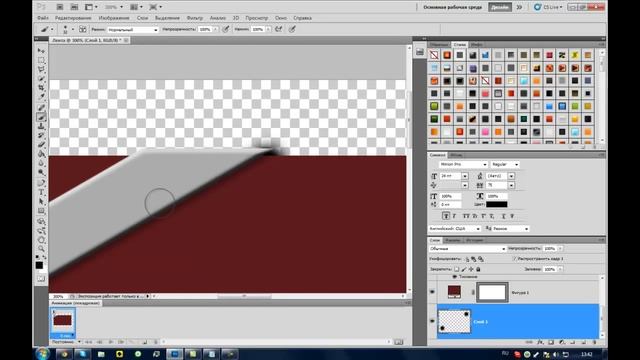Click the Дизайн workspace button

pyautogui.click(x=500, y=7)
